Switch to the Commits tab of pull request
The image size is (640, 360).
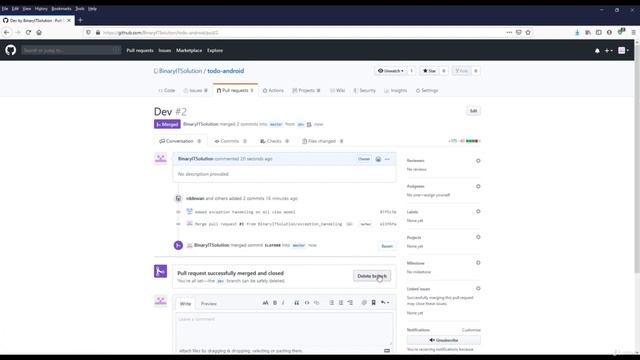click(x=231, y=141)
